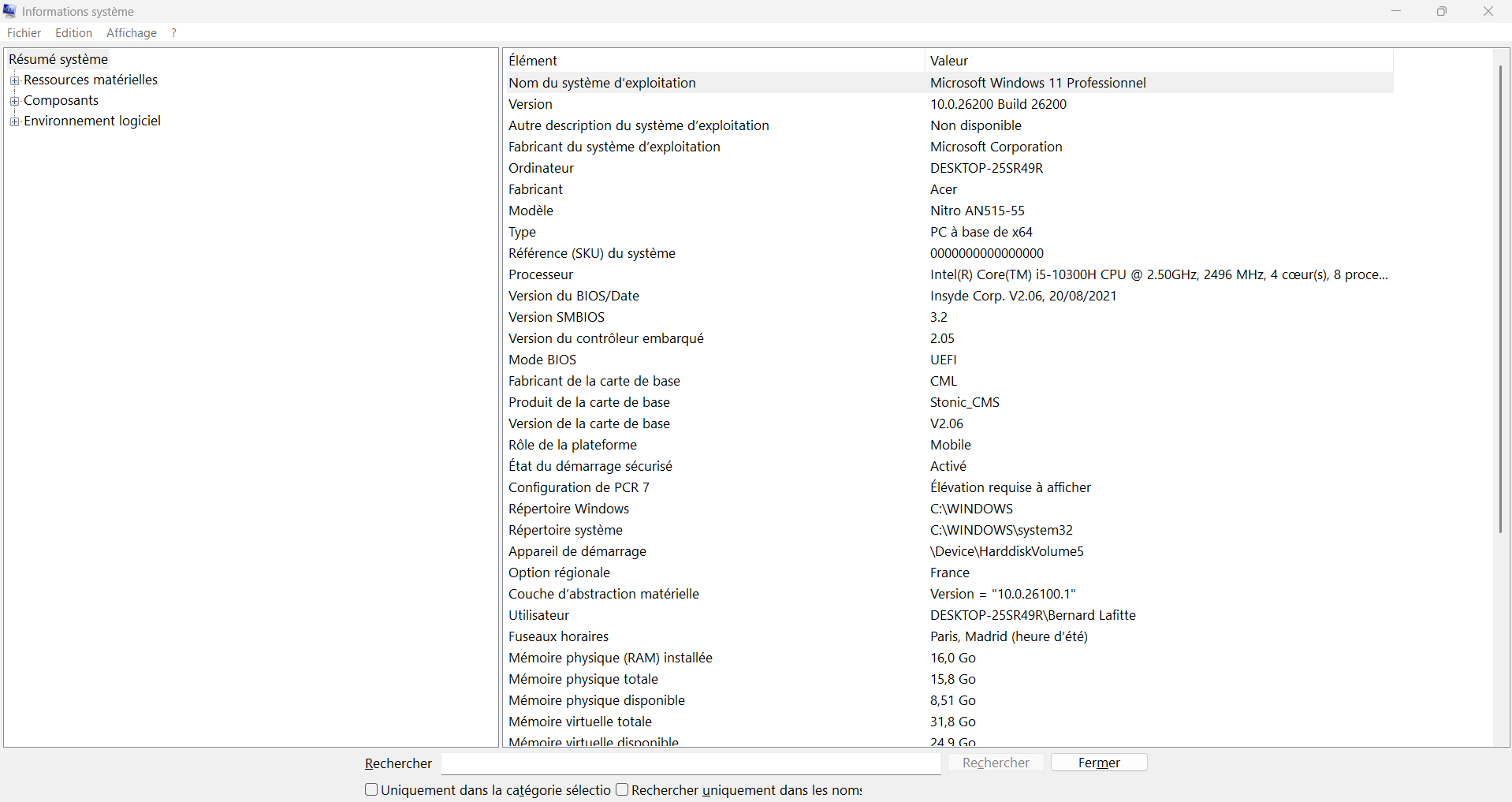The height and width of the screenshot is (802, 1512).
Task: Open the Edition menu
Action: point(73,33)
